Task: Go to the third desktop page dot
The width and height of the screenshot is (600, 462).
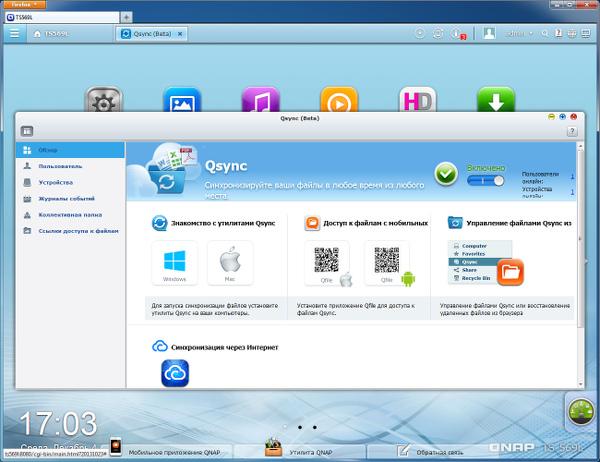Action: pos(315,427)
